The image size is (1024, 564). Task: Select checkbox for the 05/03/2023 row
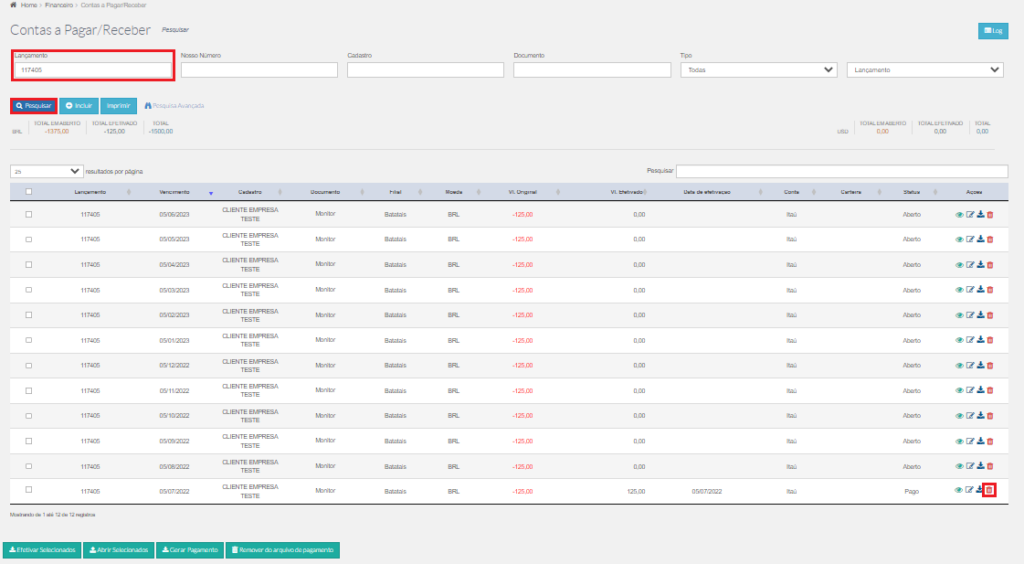(29, 290)
